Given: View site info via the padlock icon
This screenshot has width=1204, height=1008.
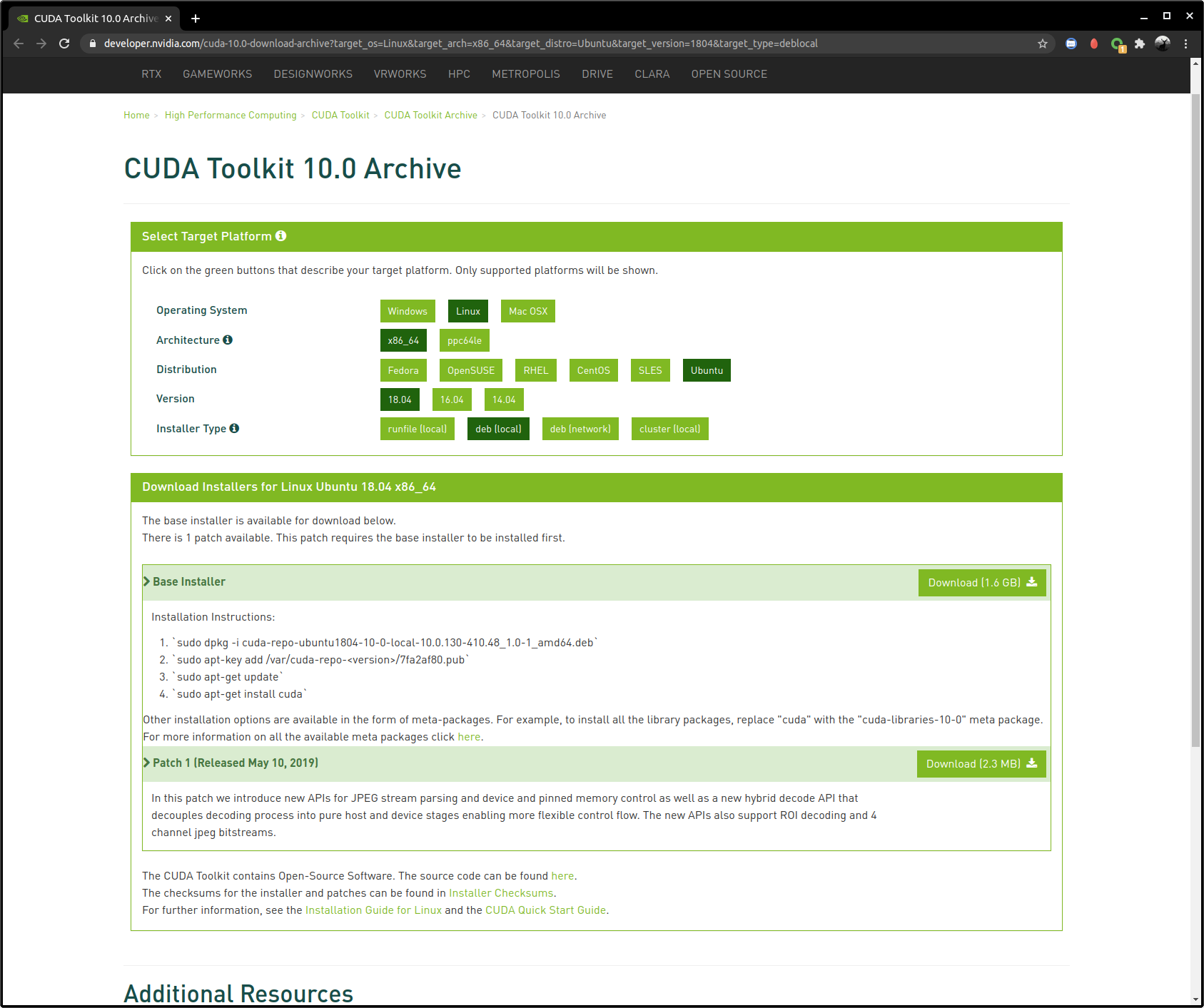Looking at the screenshot, I should pos(92,44).
